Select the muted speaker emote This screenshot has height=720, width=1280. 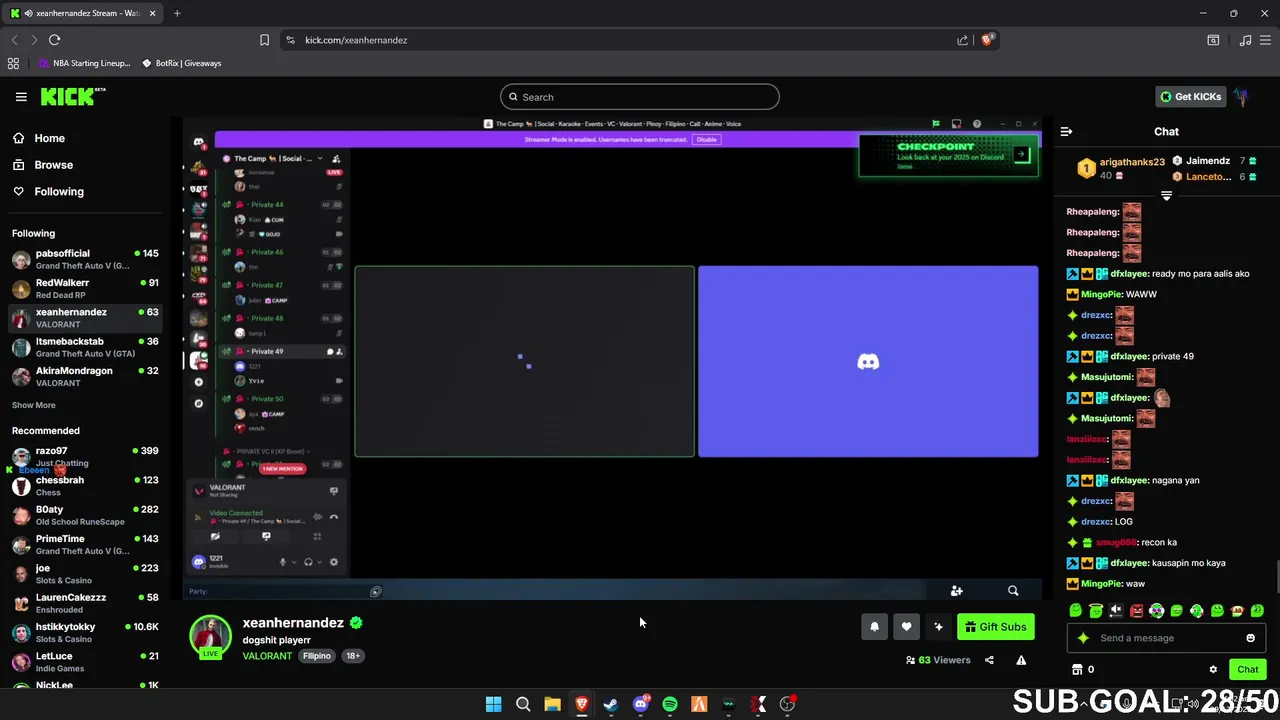pyautogui.click(x=1116, y=611)
